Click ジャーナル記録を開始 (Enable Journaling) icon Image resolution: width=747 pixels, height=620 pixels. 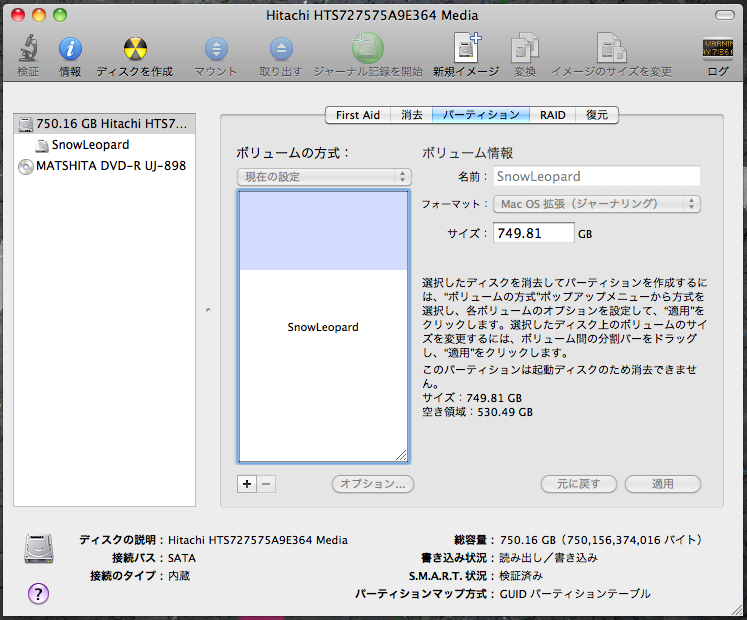368,48
